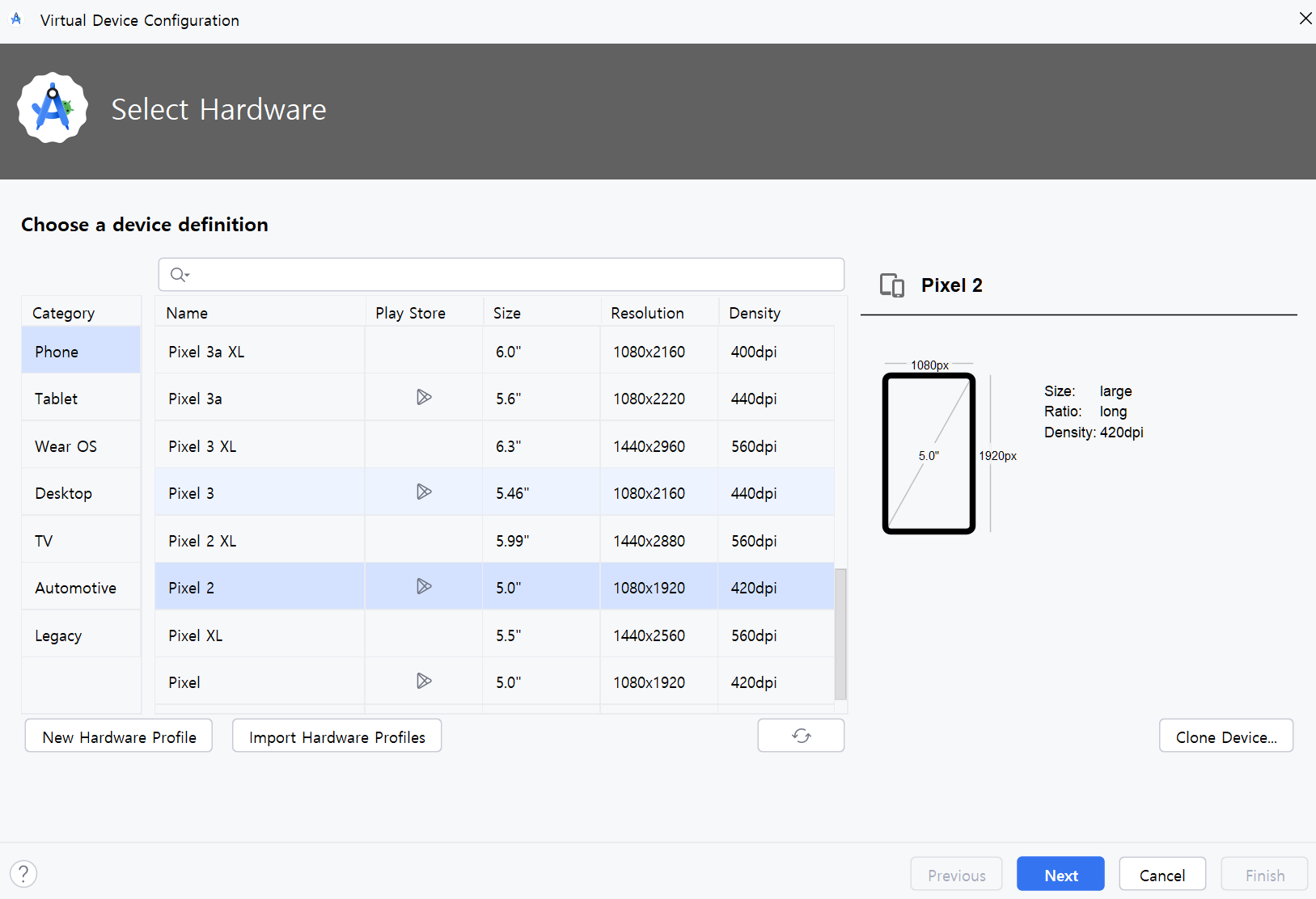
Task: Click the Cancel button
Action: point(1162,874)
